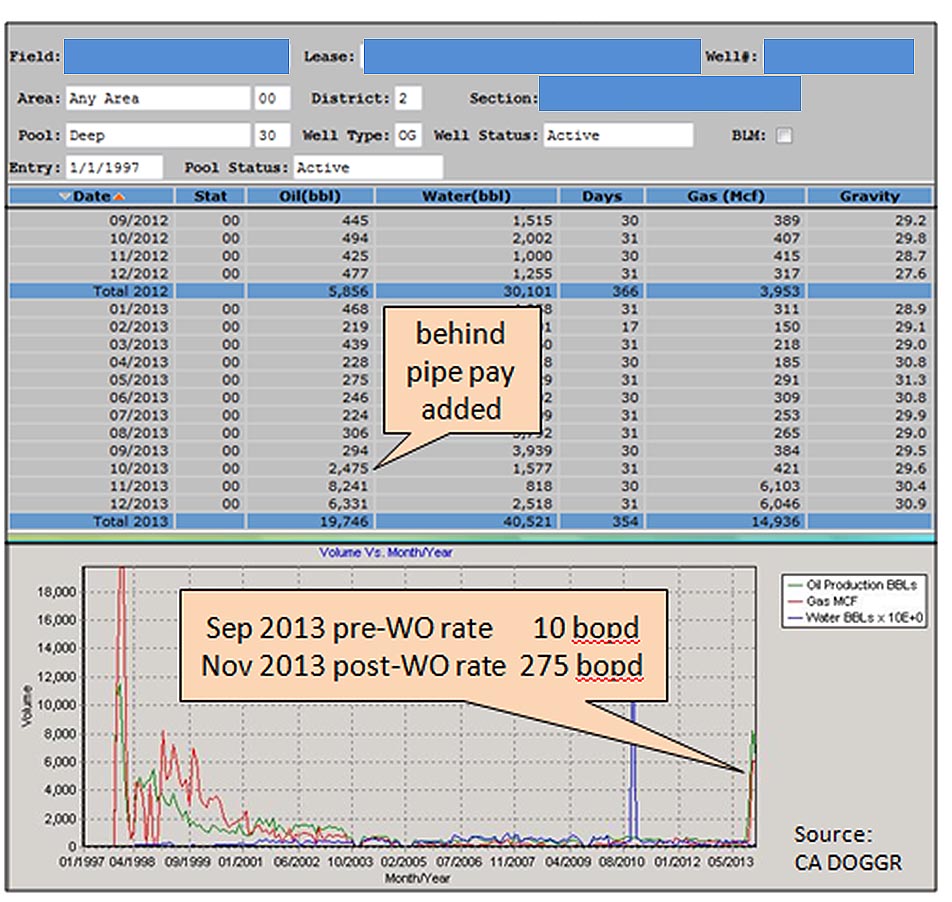Click the Area field showing Any Area

click(x=158, y=99)
